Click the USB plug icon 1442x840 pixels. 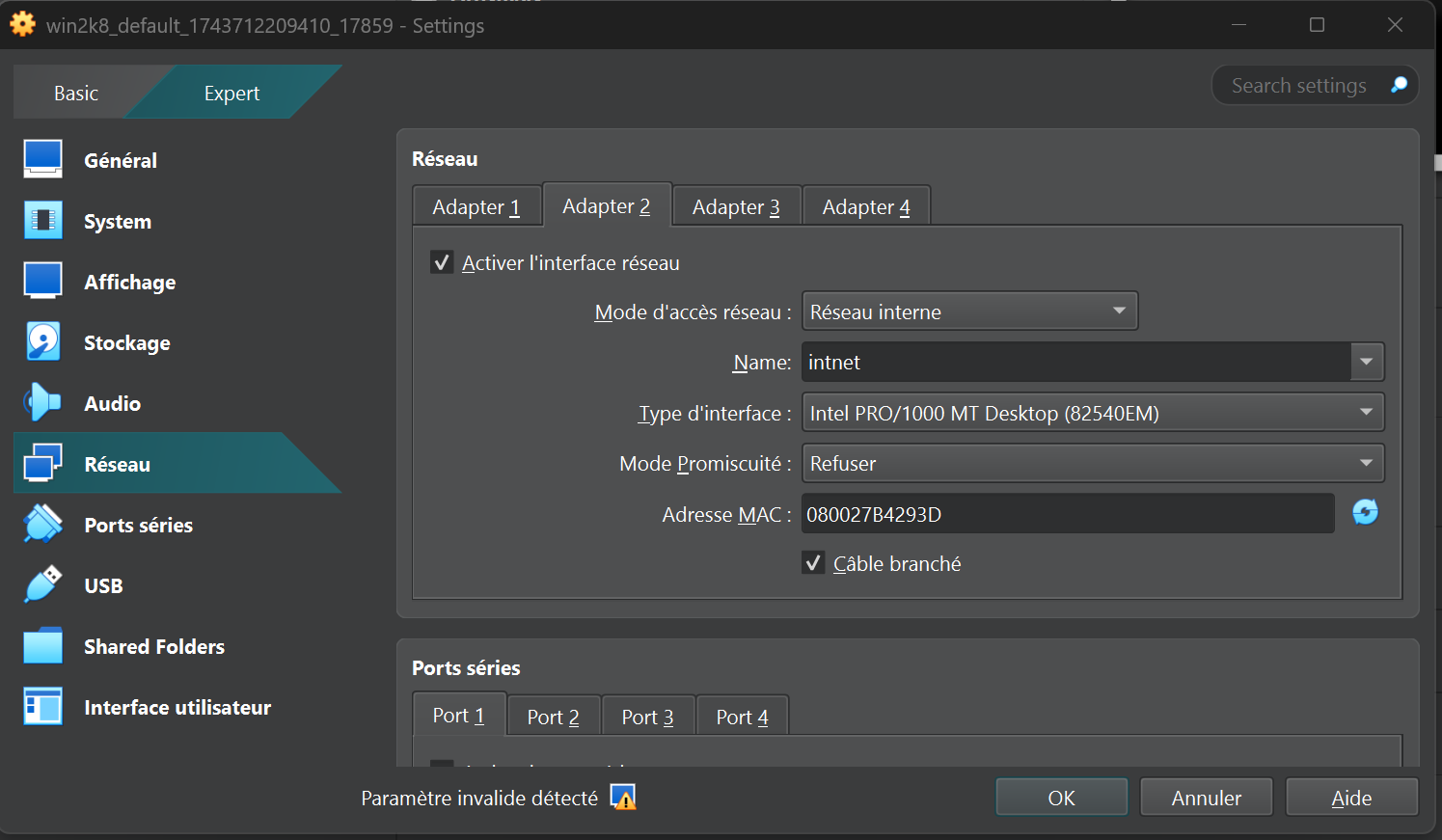pyautogui.click(x=43, y=584)
